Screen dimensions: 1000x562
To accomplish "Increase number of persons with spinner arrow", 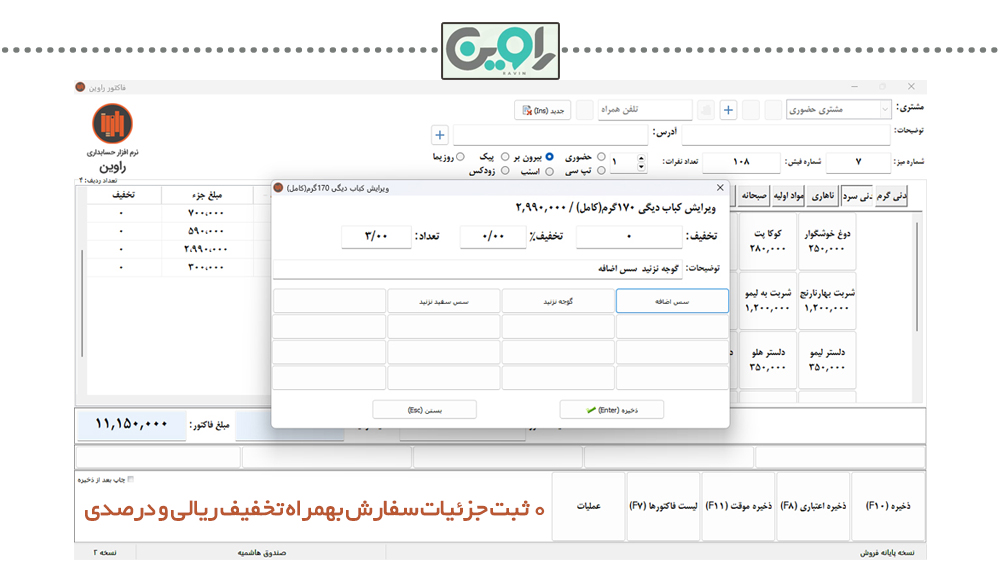I will [641, 157].
